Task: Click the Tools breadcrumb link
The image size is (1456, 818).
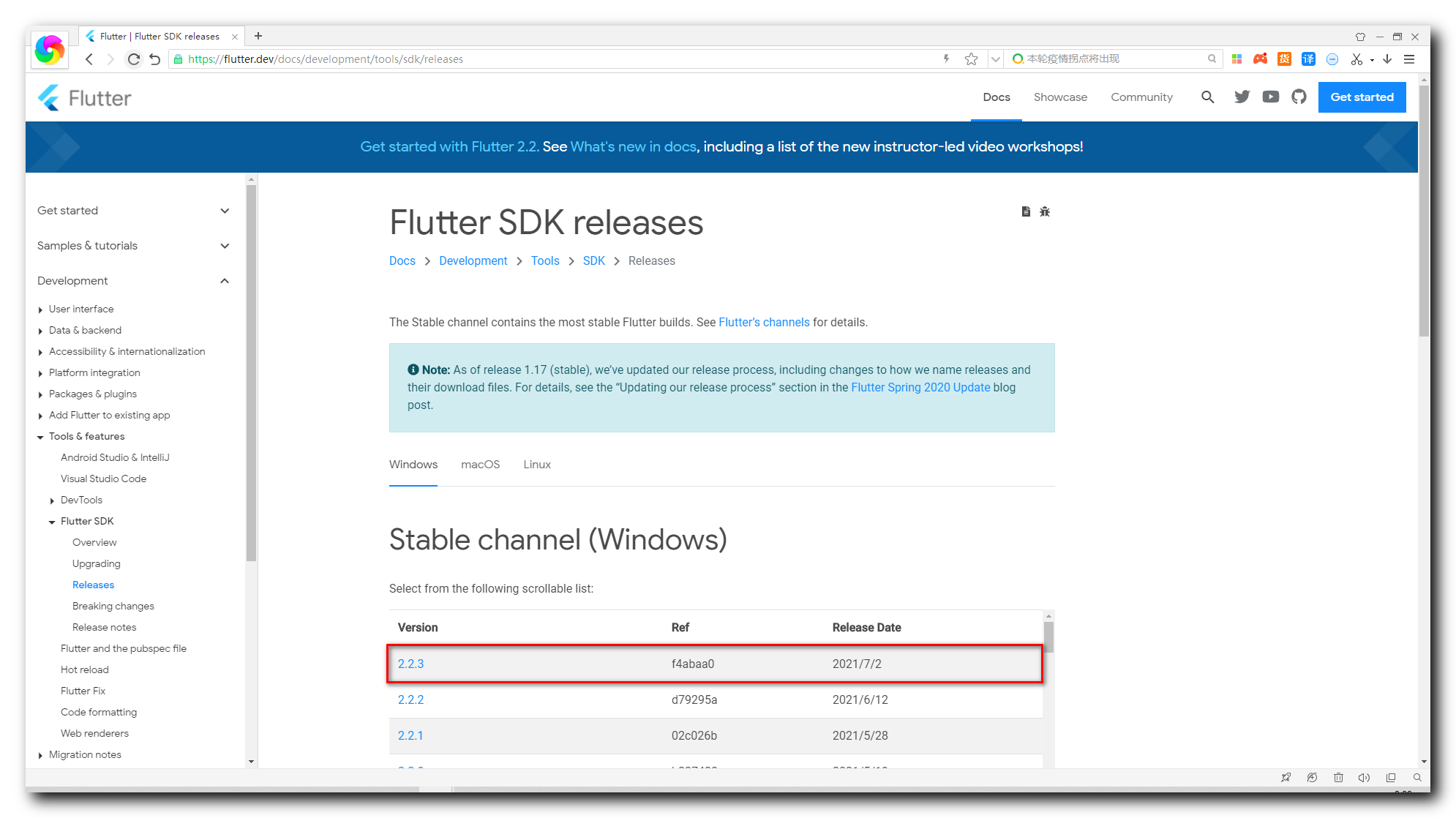Action: pos(545,261)
